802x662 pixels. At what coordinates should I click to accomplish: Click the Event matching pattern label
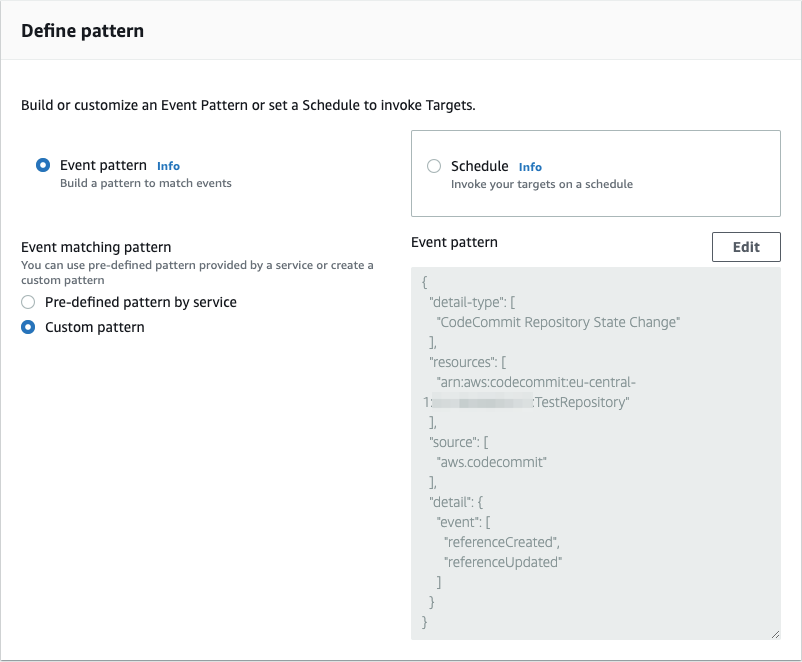96,247
